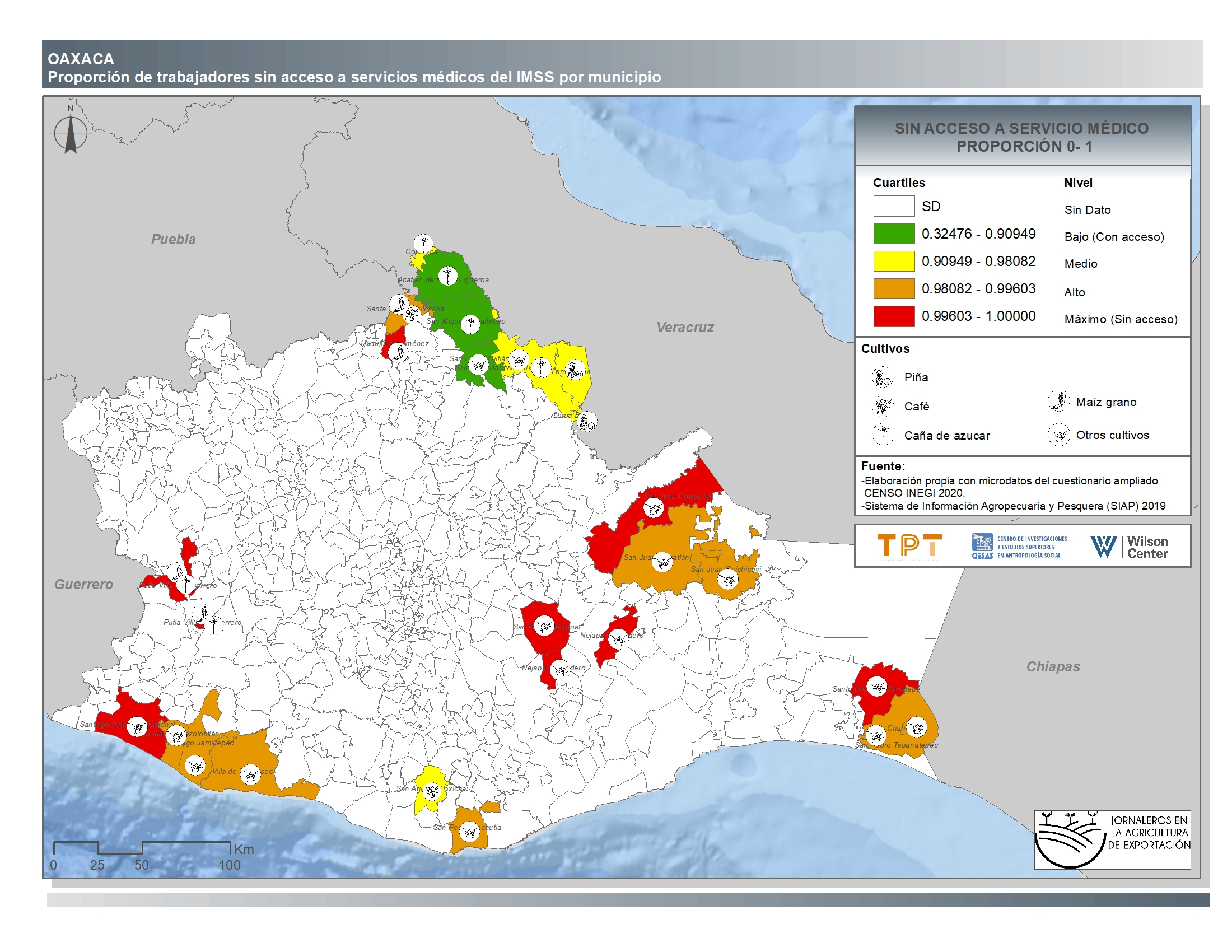Click the Piña crop legend icon
1232x952 pixels.
coord(882,377)
